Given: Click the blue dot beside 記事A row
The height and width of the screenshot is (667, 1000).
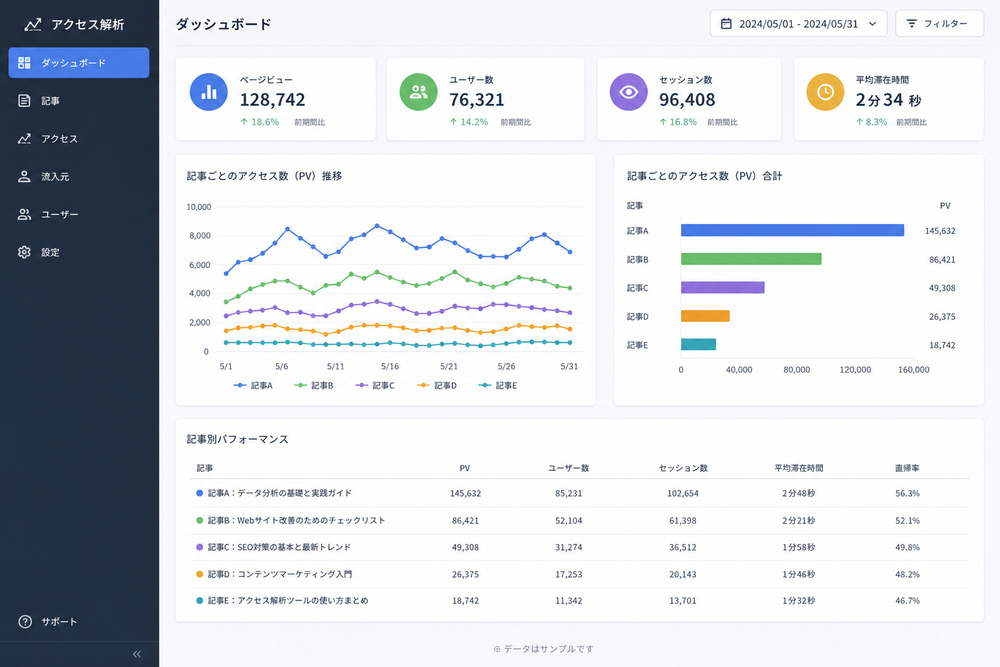Looking at the screenshot, I should 200,493.
